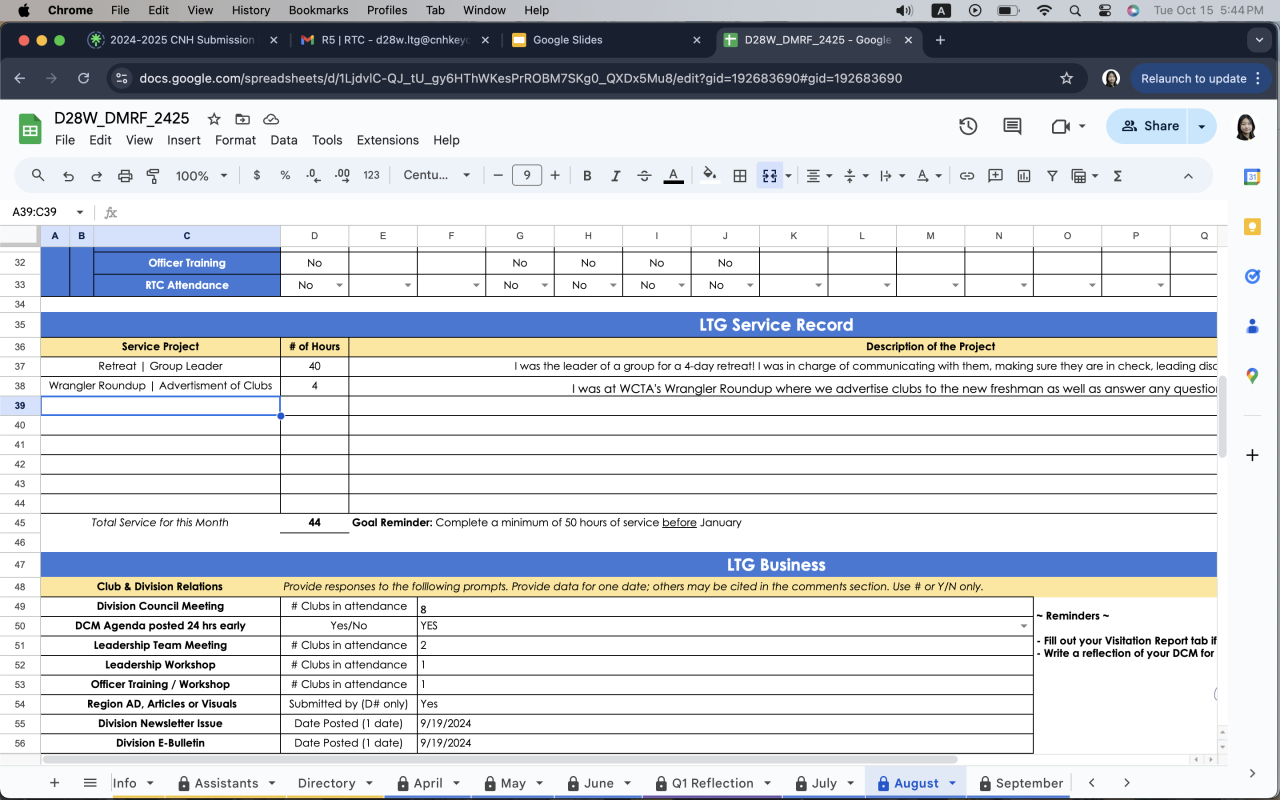
Task: Click the Undo arrow in toolbar
Action: [68, 175]
